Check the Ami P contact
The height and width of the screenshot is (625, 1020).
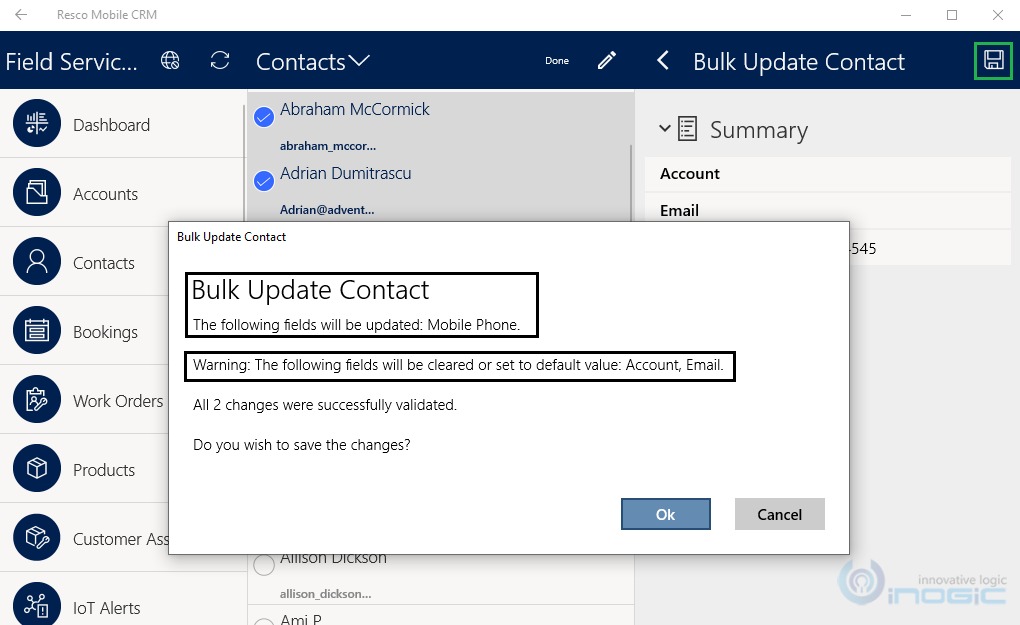[x=263, y=621]
